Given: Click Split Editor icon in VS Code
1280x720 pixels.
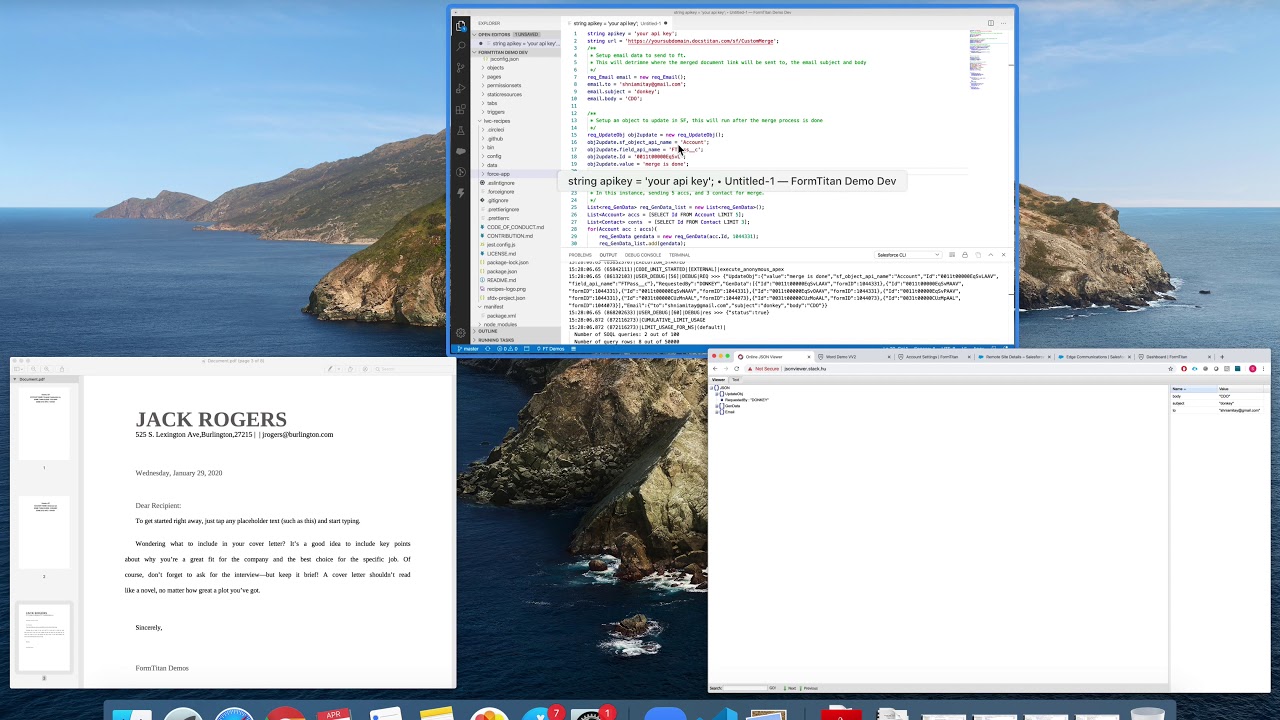Looking at the screenshot, I should point(991,23).
